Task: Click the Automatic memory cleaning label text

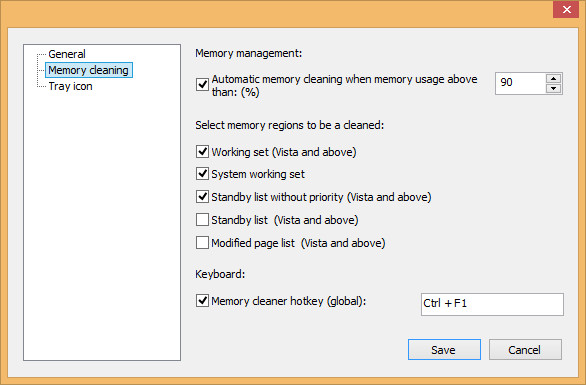Action: [x=344, y=86]
